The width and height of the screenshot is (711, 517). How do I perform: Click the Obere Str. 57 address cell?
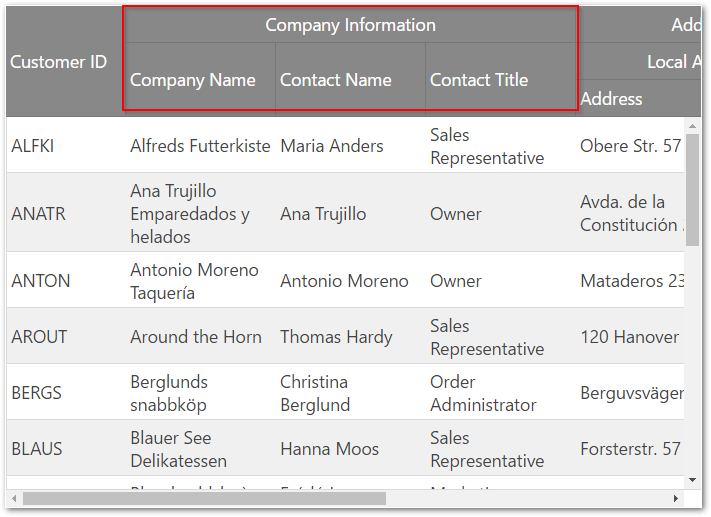(x=630, y=146)
